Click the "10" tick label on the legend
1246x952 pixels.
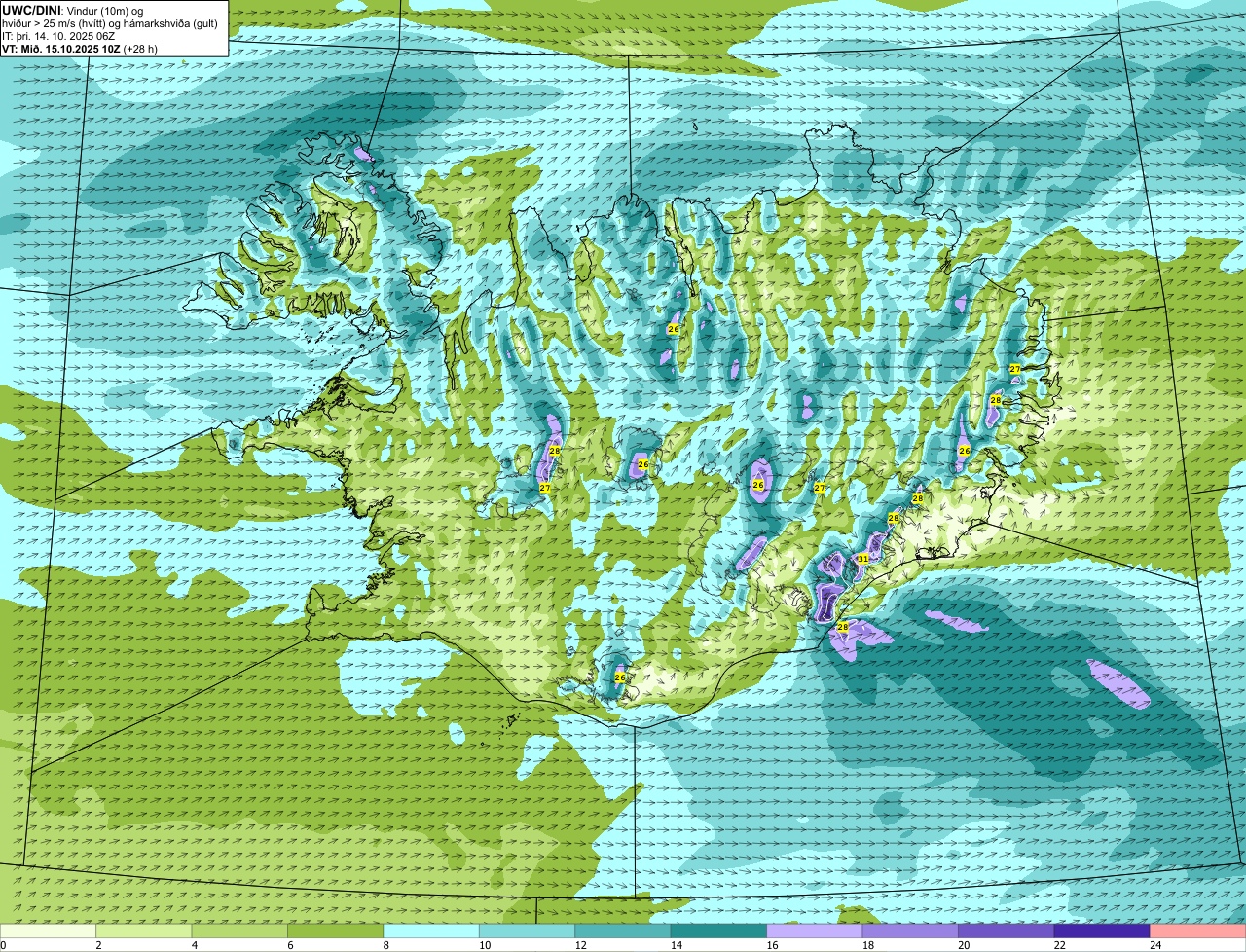(x=484, y=945)
